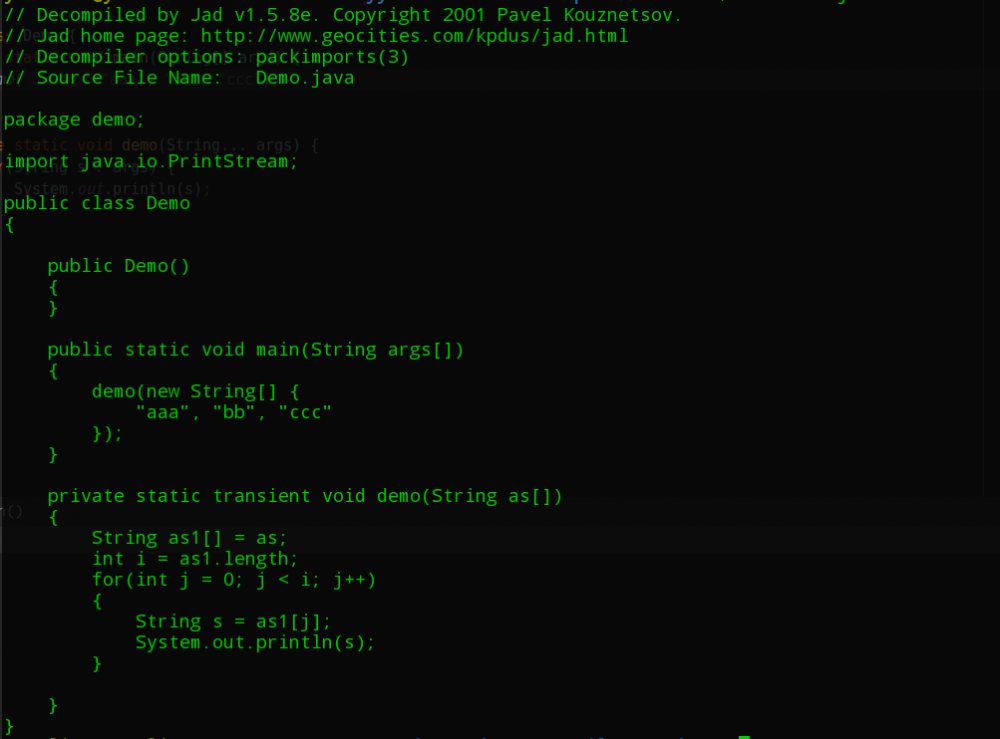Click the 'package demo;' line
Image resolution: width=1000 pixels, height=739 pixels.
75,120
